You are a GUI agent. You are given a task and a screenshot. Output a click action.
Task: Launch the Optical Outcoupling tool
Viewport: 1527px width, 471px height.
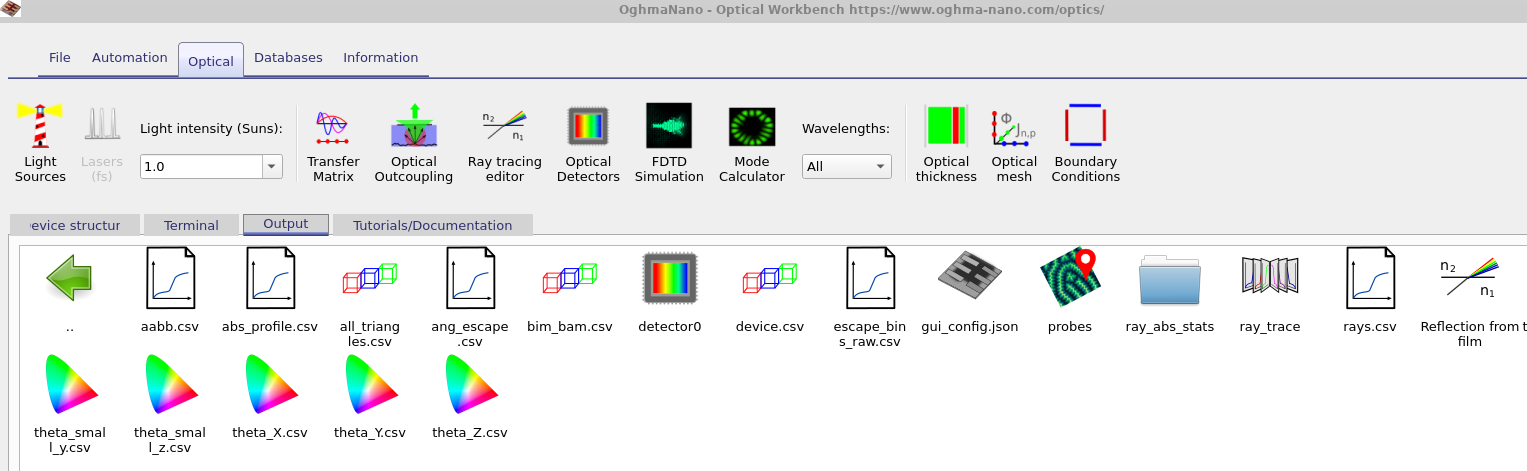(414, 143)
